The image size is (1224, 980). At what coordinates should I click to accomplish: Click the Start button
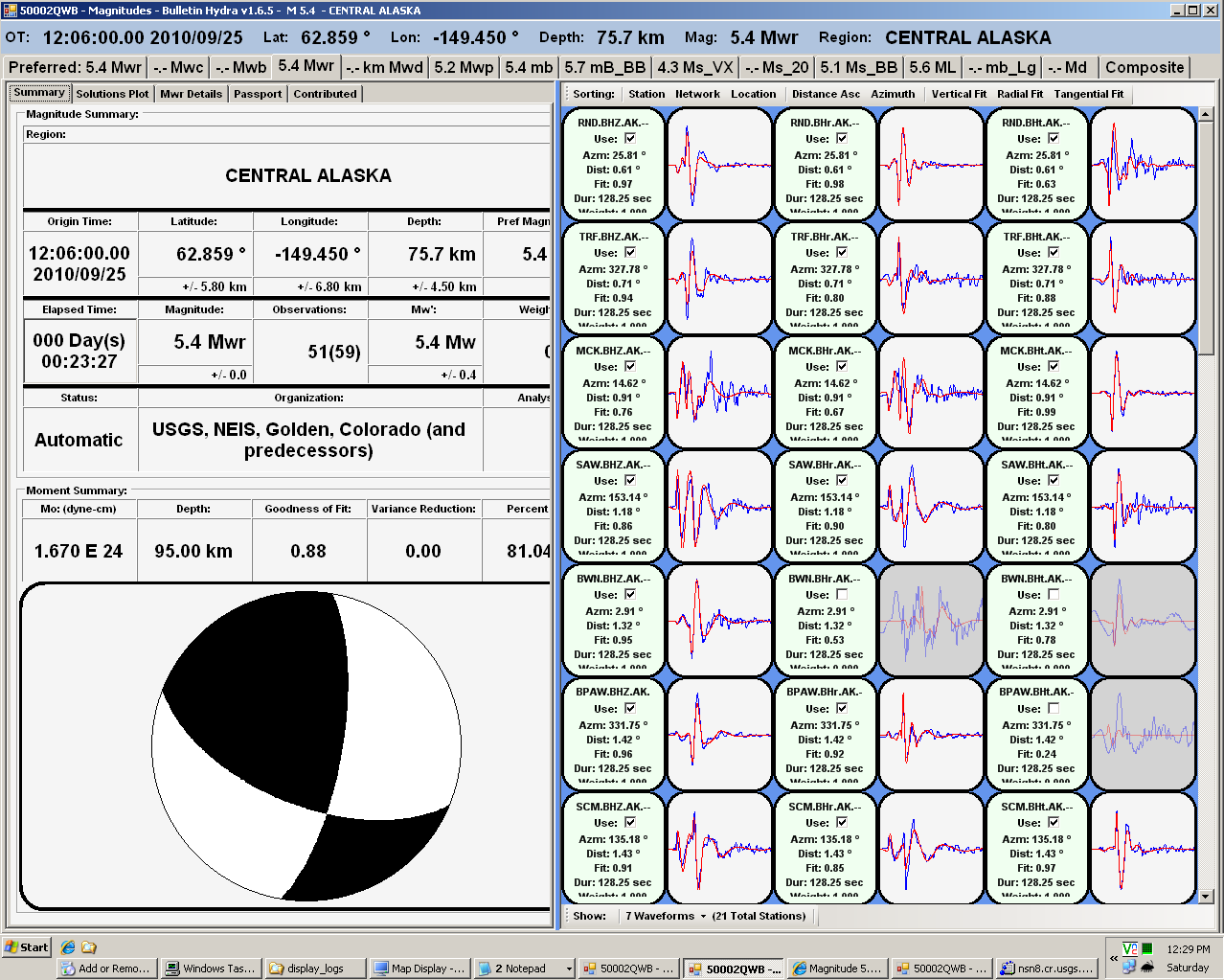tap(27, 946)
